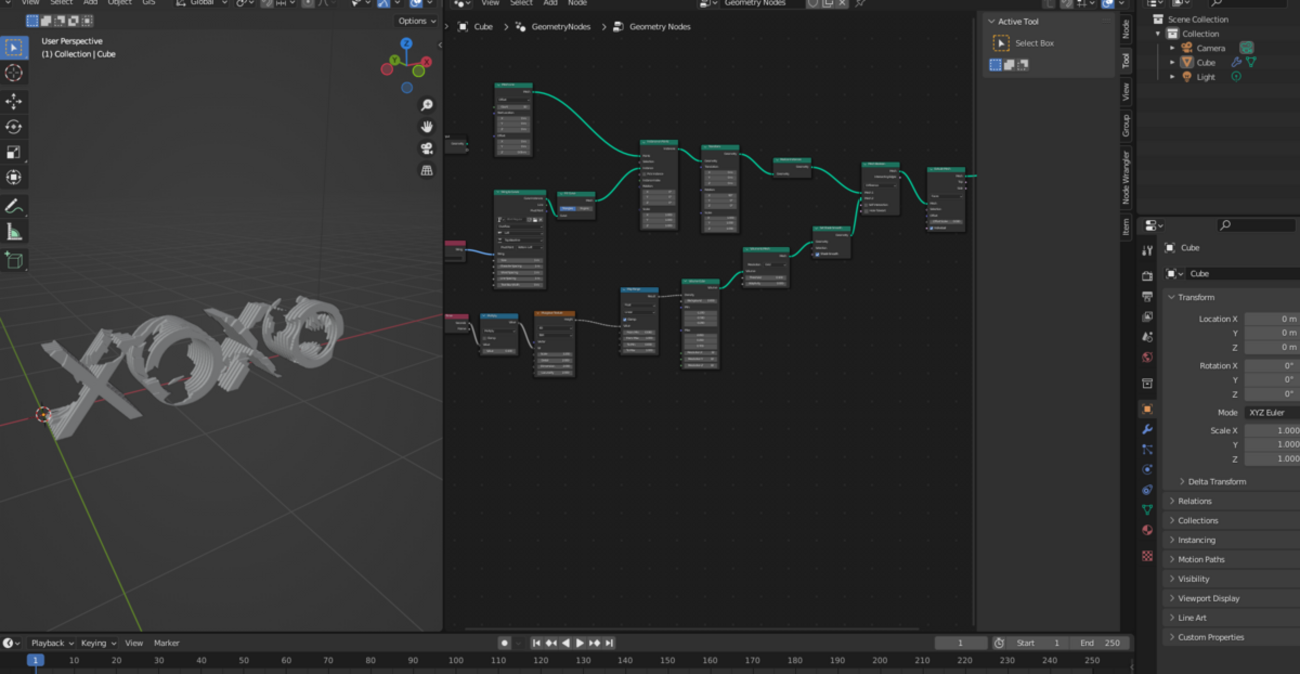Toggle camera view in the viewport
This screenshot has width=1300, height=674.
(x=427, y=148)
